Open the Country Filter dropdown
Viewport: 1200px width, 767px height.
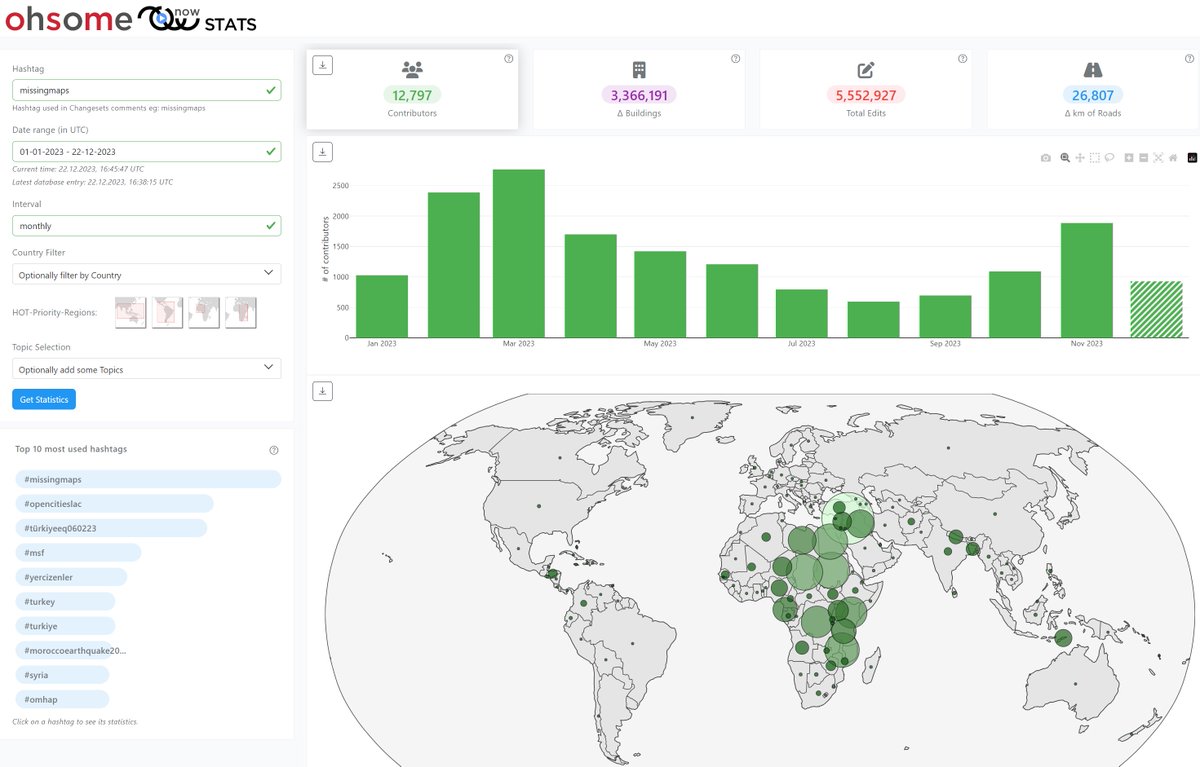[x=147, y=274]
